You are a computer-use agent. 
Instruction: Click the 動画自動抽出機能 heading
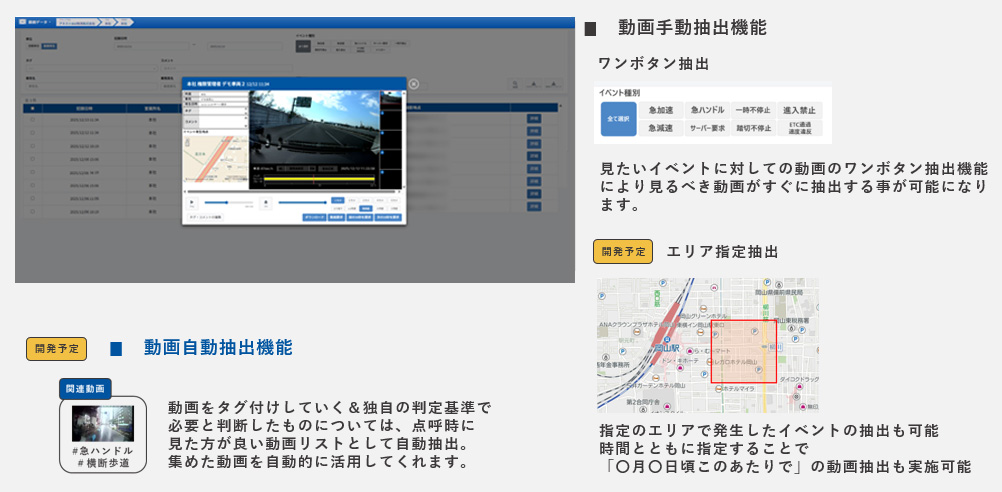point(219,348)
